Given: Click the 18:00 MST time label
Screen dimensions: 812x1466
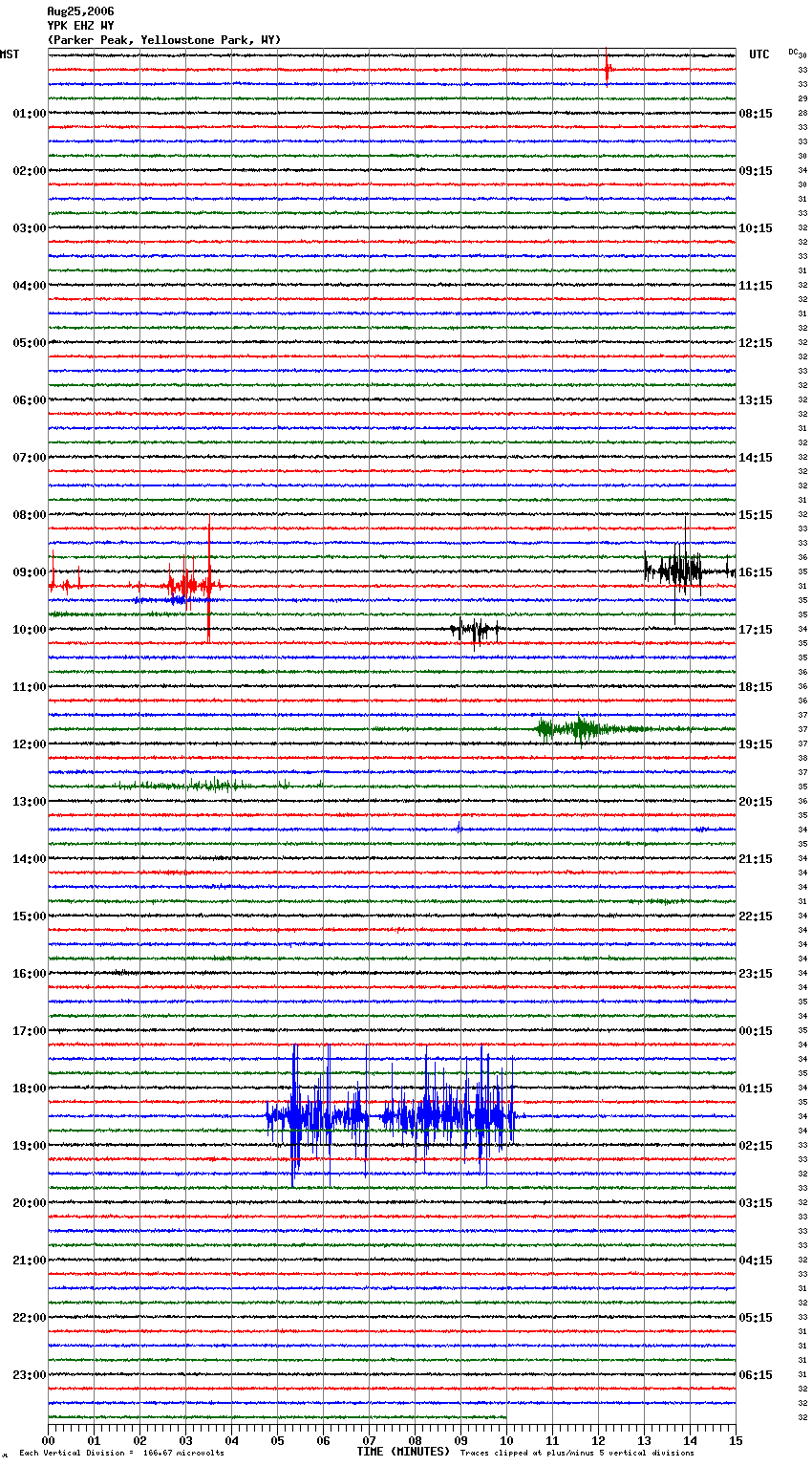Looking at the screenshot, I should tap(30, 1089).
